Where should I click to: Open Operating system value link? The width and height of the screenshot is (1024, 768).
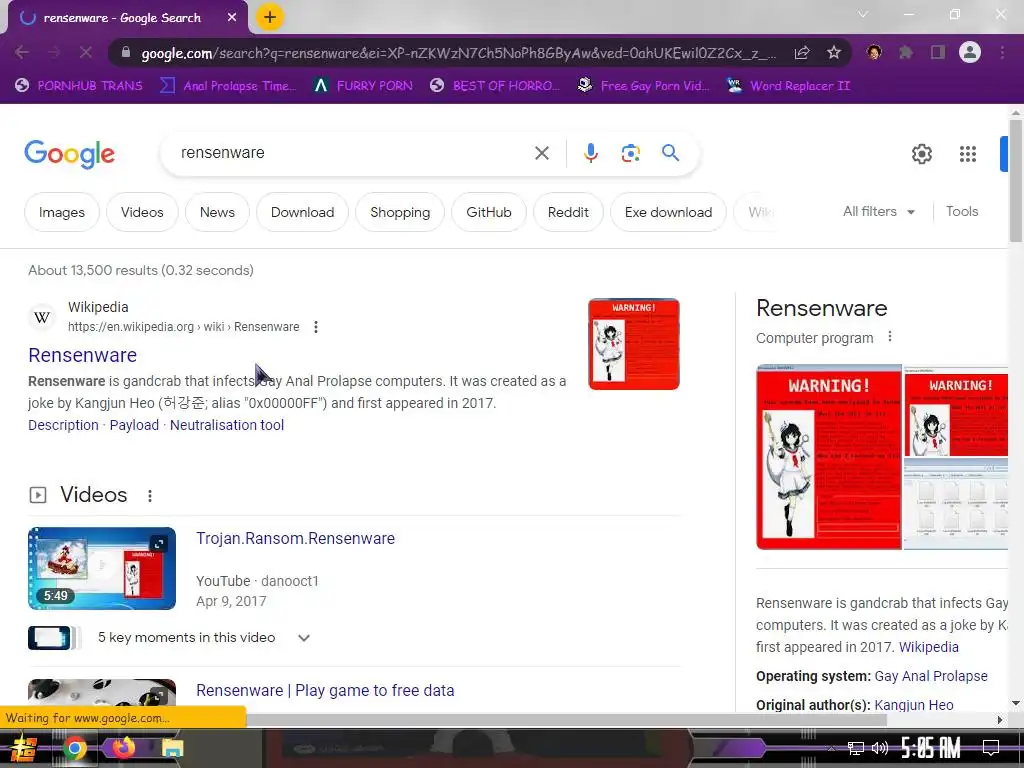pyautogui.click(x=931, y=676)
